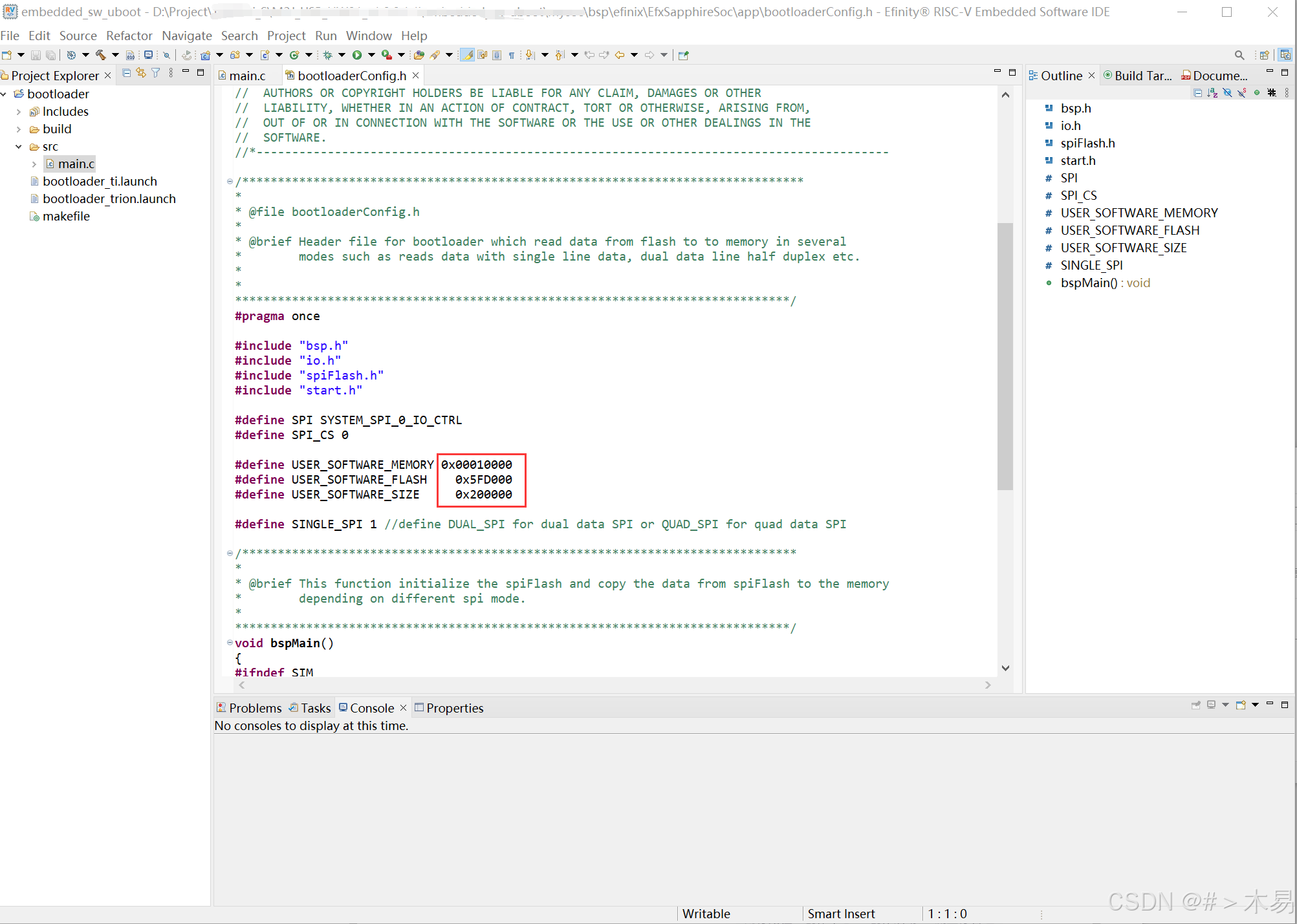1297x924 pixels.
Task: Open the Debug button dropdown arrow
Action: tap(342, 55)
